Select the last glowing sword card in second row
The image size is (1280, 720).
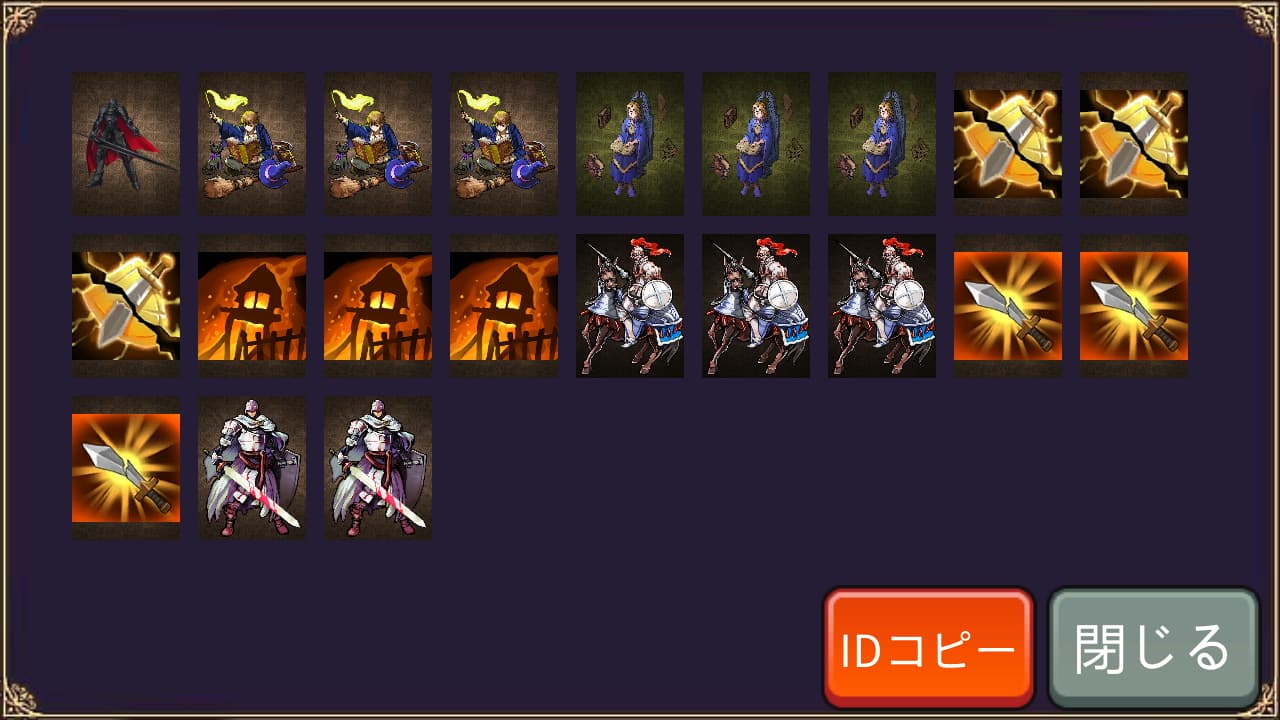tap(1134, 306)
